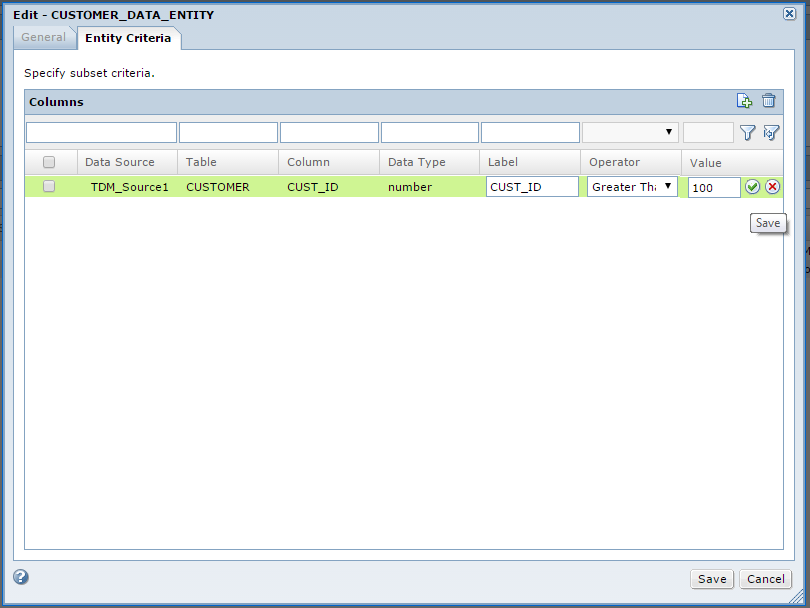
Task: Sort by the Data Type header
Action: pyautogui.click(x=429, y=162)
